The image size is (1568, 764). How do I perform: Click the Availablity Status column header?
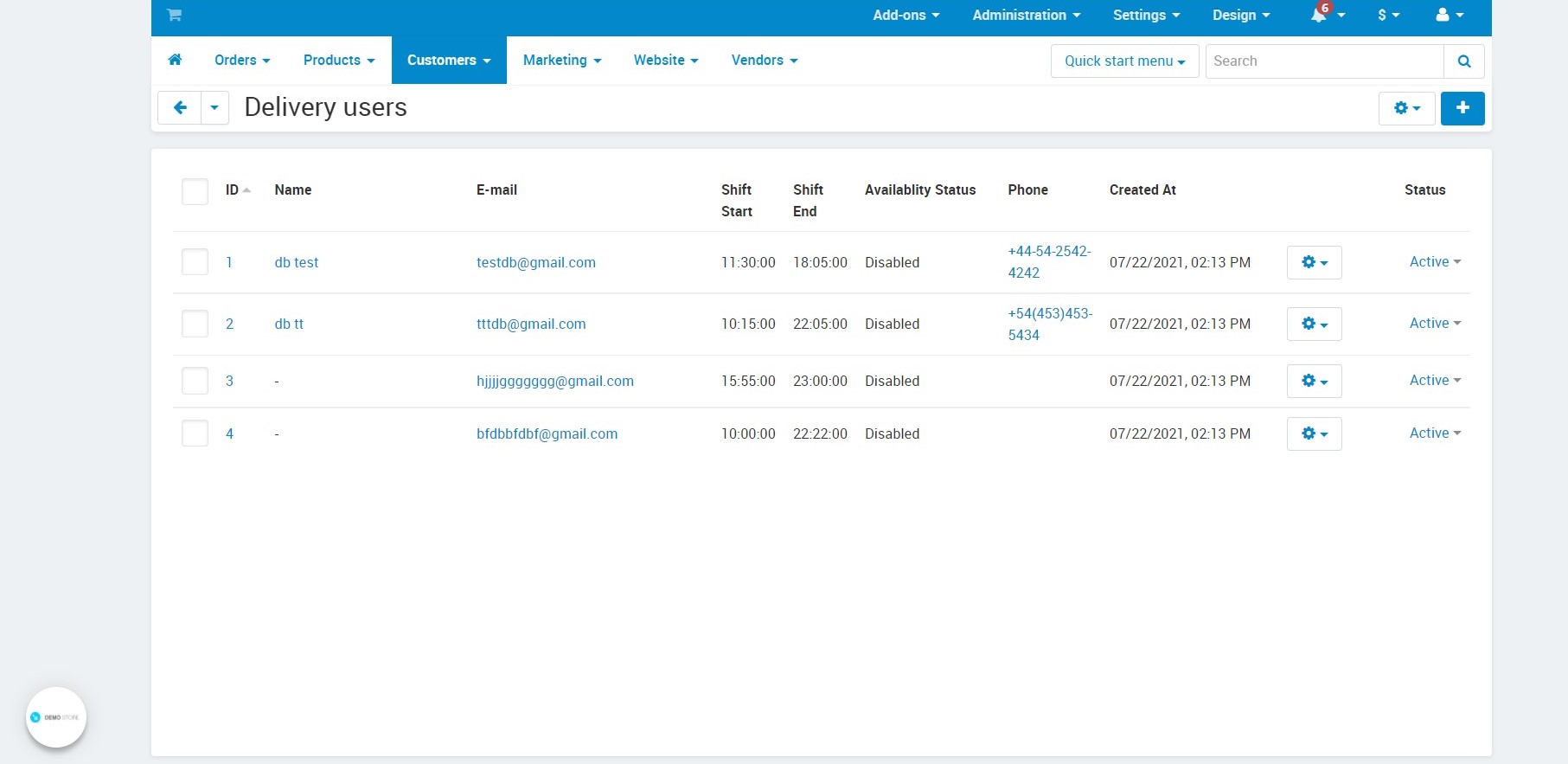[x=920, y=189]
